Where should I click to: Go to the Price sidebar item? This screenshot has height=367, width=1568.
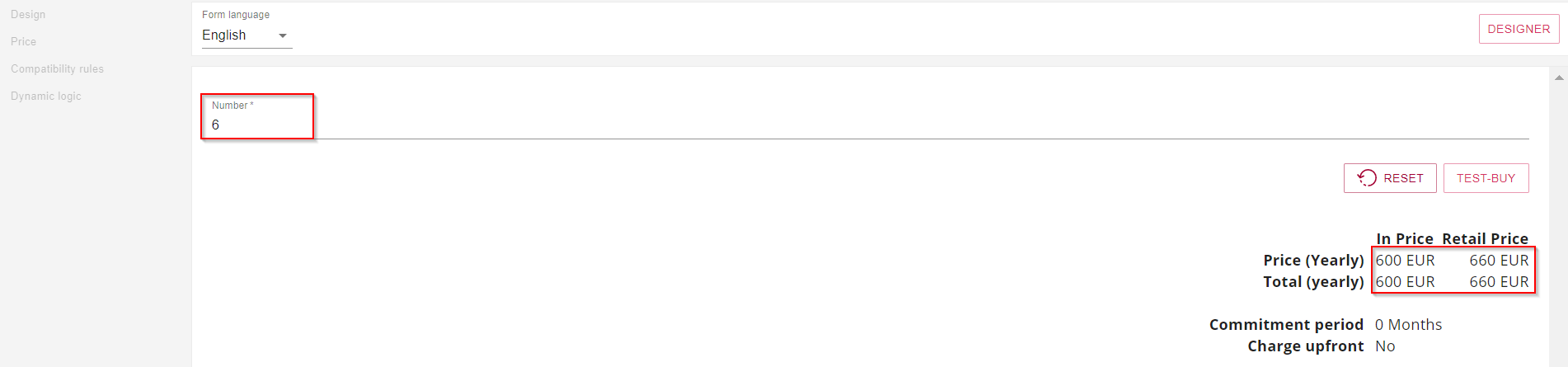23,42
